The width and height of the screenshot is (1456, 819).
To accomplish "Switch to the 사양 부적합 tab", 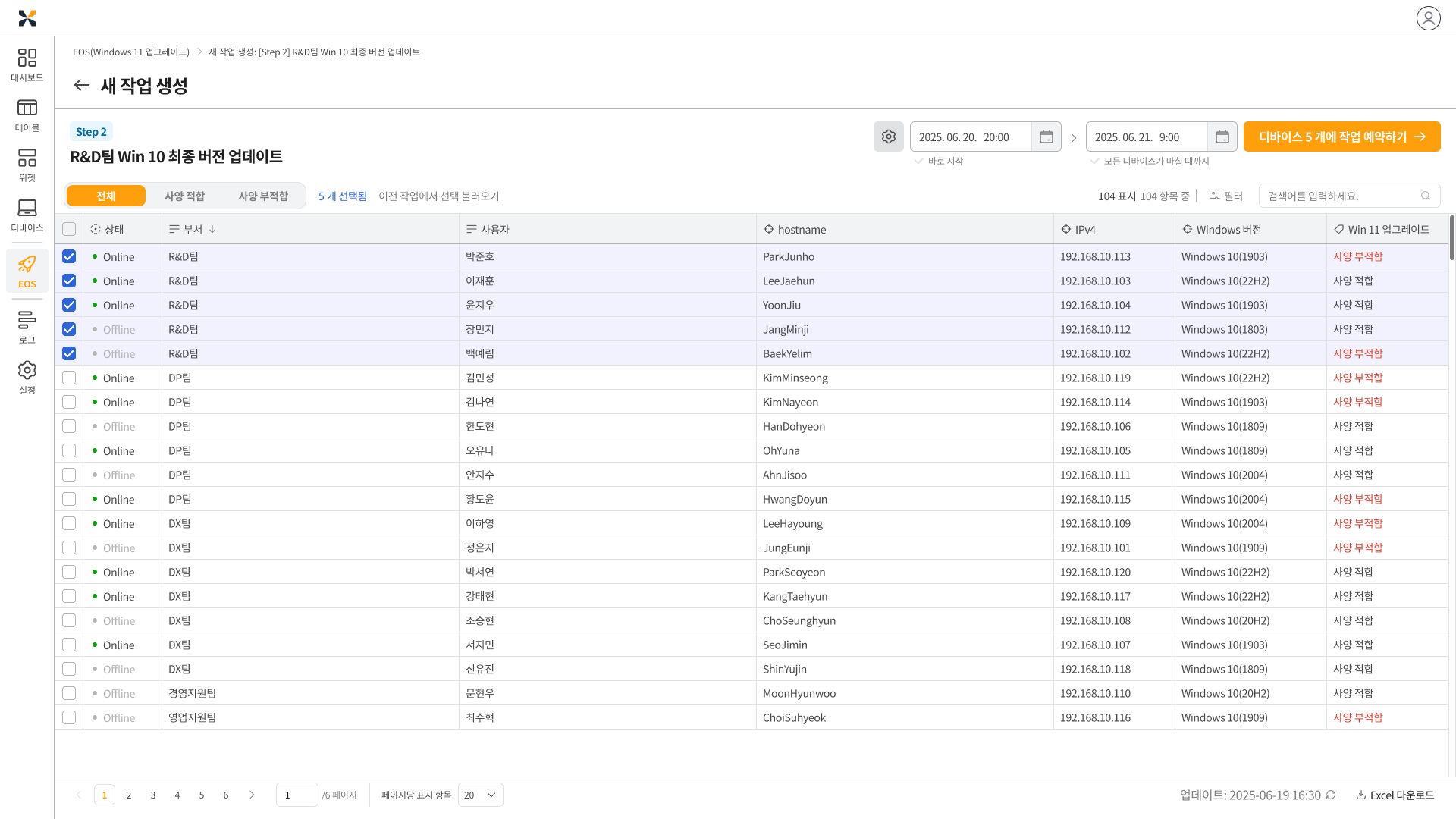I will click(x=263, y=196).
